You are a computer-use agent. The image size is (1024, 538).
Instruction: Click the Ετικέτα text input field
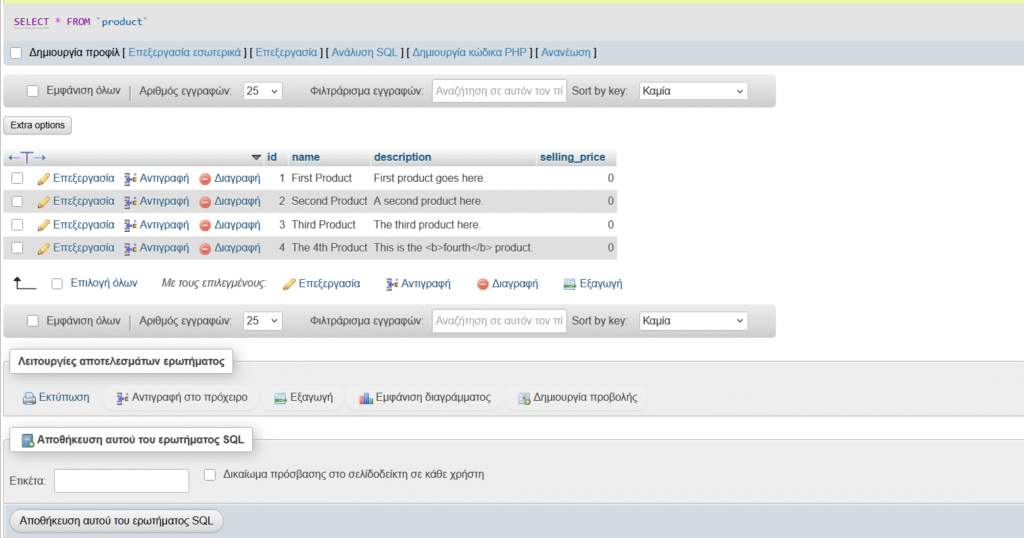(x=121, y=481)
